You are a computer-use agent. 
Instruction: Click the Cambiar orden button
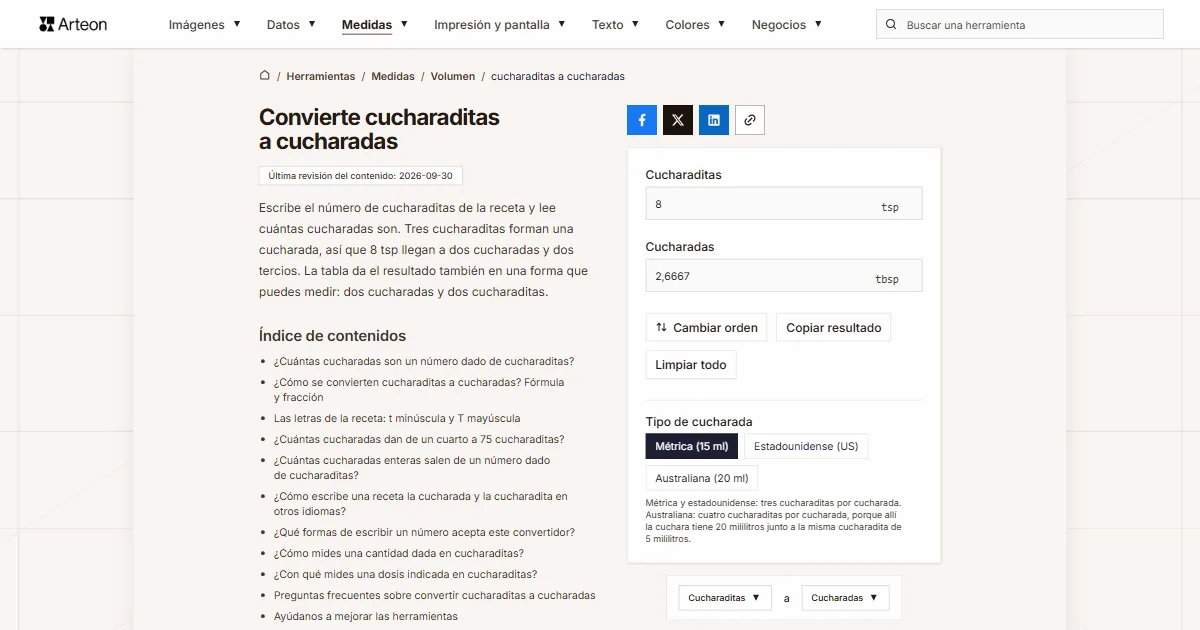[x=707, y=327]
